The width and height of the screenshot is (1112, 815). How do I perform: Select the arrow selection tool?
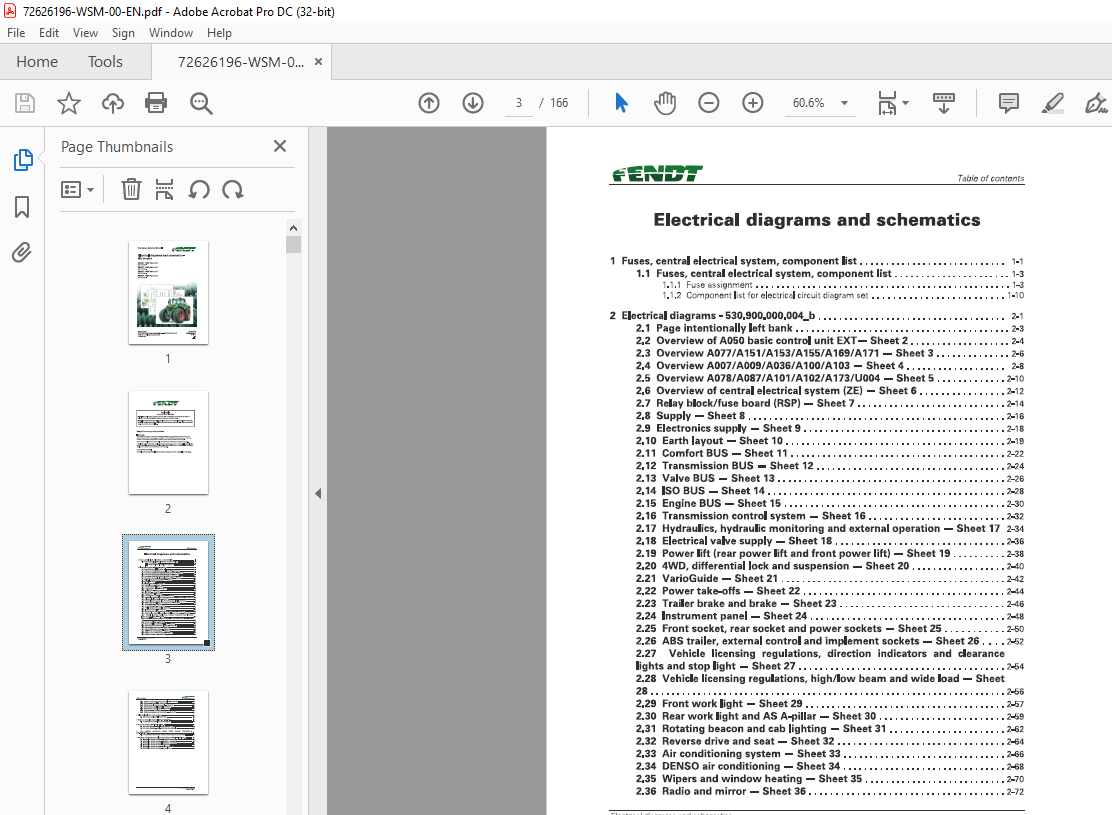[621, 103]
